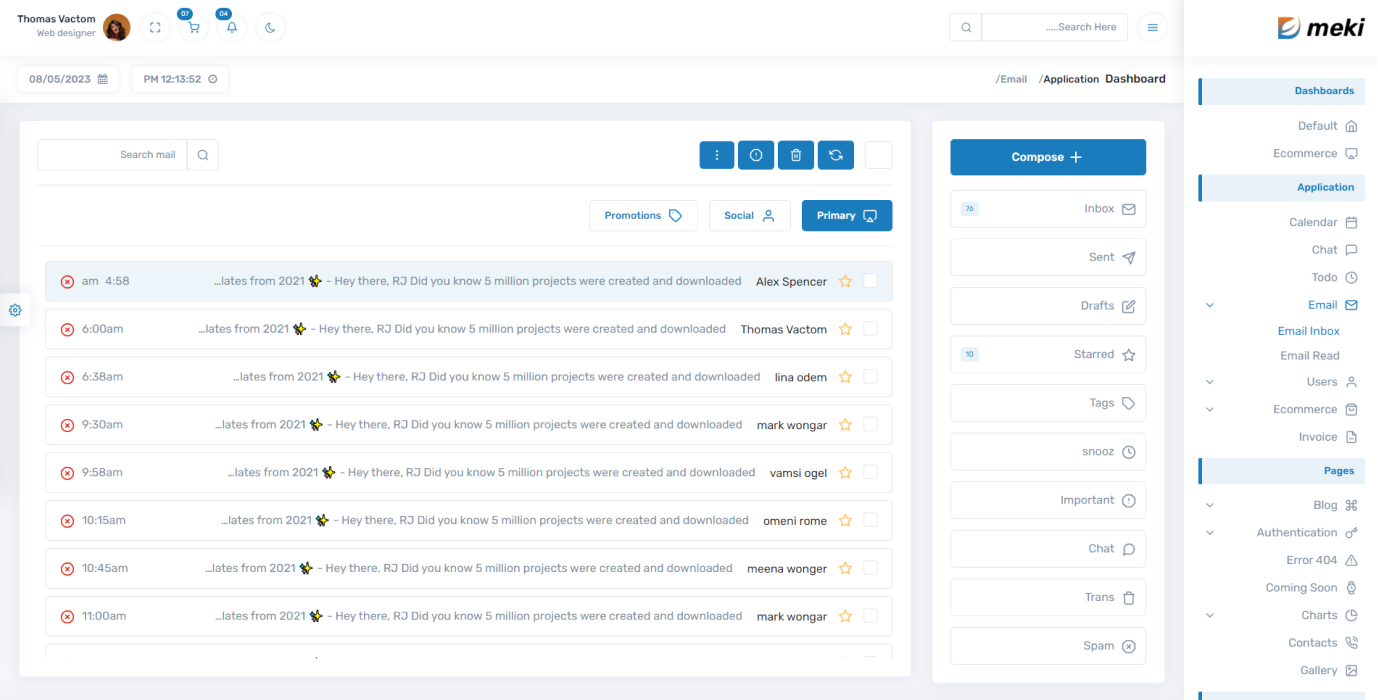Expand the Authentication section under Pages
Viewport: 1378px width, 700px height.
tap(1209, 532)
